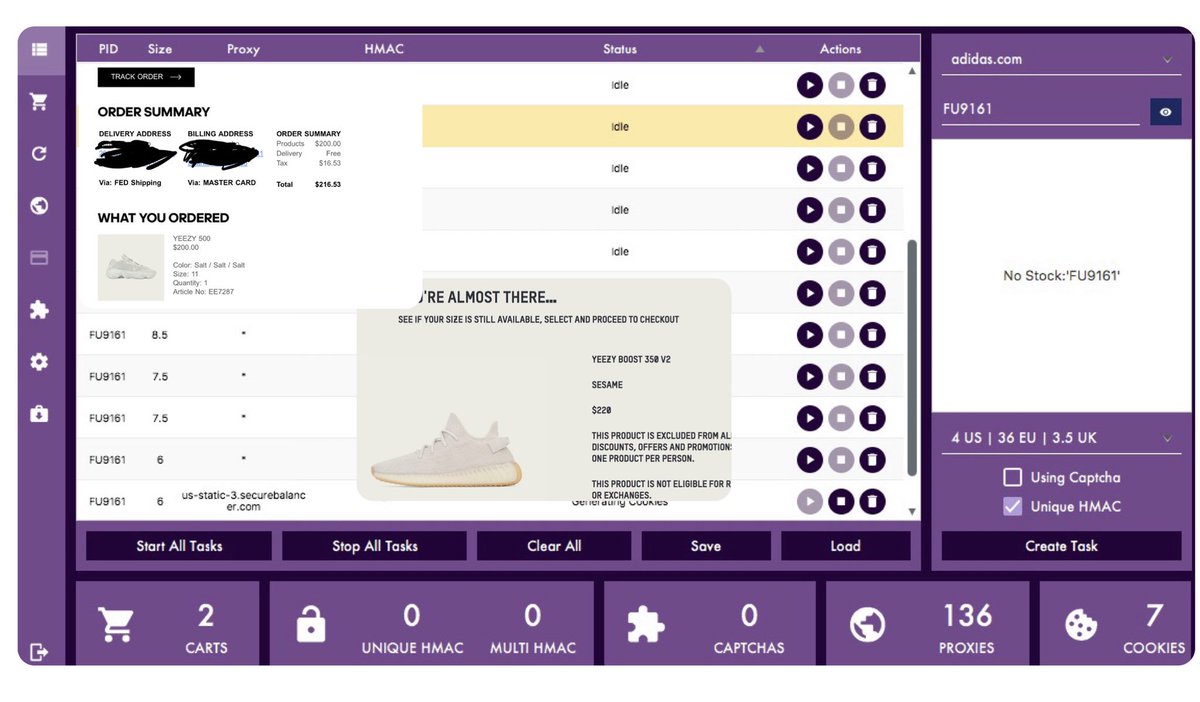Delete the us-static-3.securebalancer.com proxy task
Viewport: 1200px width, 702px height.
(x=872, y=501)
